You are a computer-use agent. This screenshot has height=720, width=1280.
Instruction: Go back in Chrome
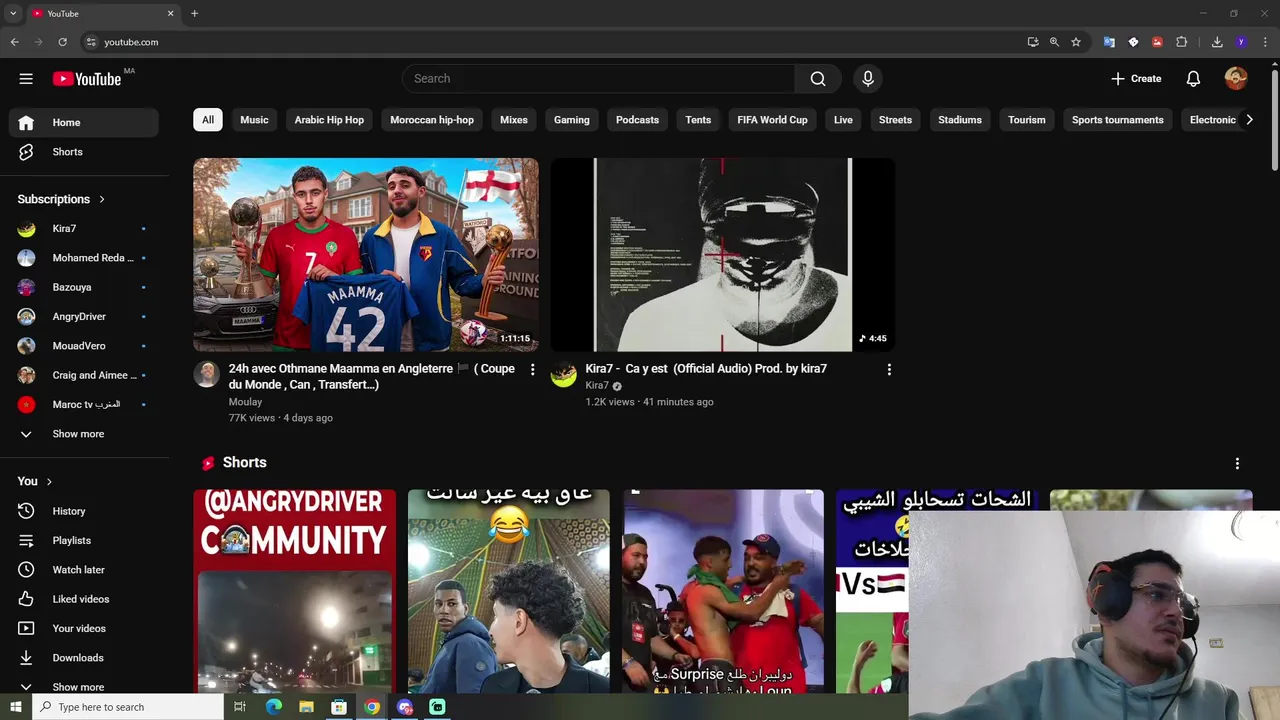point(14,42)
